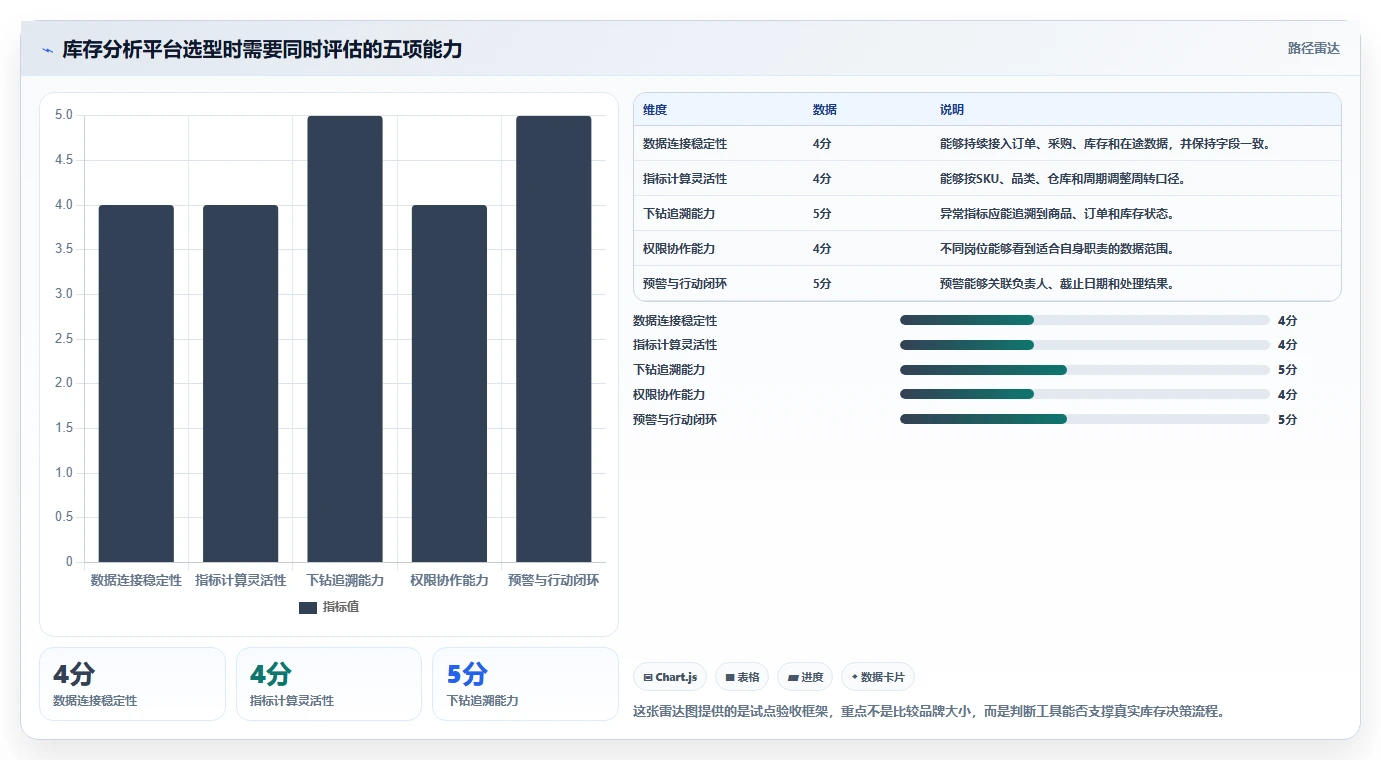Click description starting 预警能够关联负责人
Viewport: 1381px width, 760px height.
click(x=1057, y=284)
